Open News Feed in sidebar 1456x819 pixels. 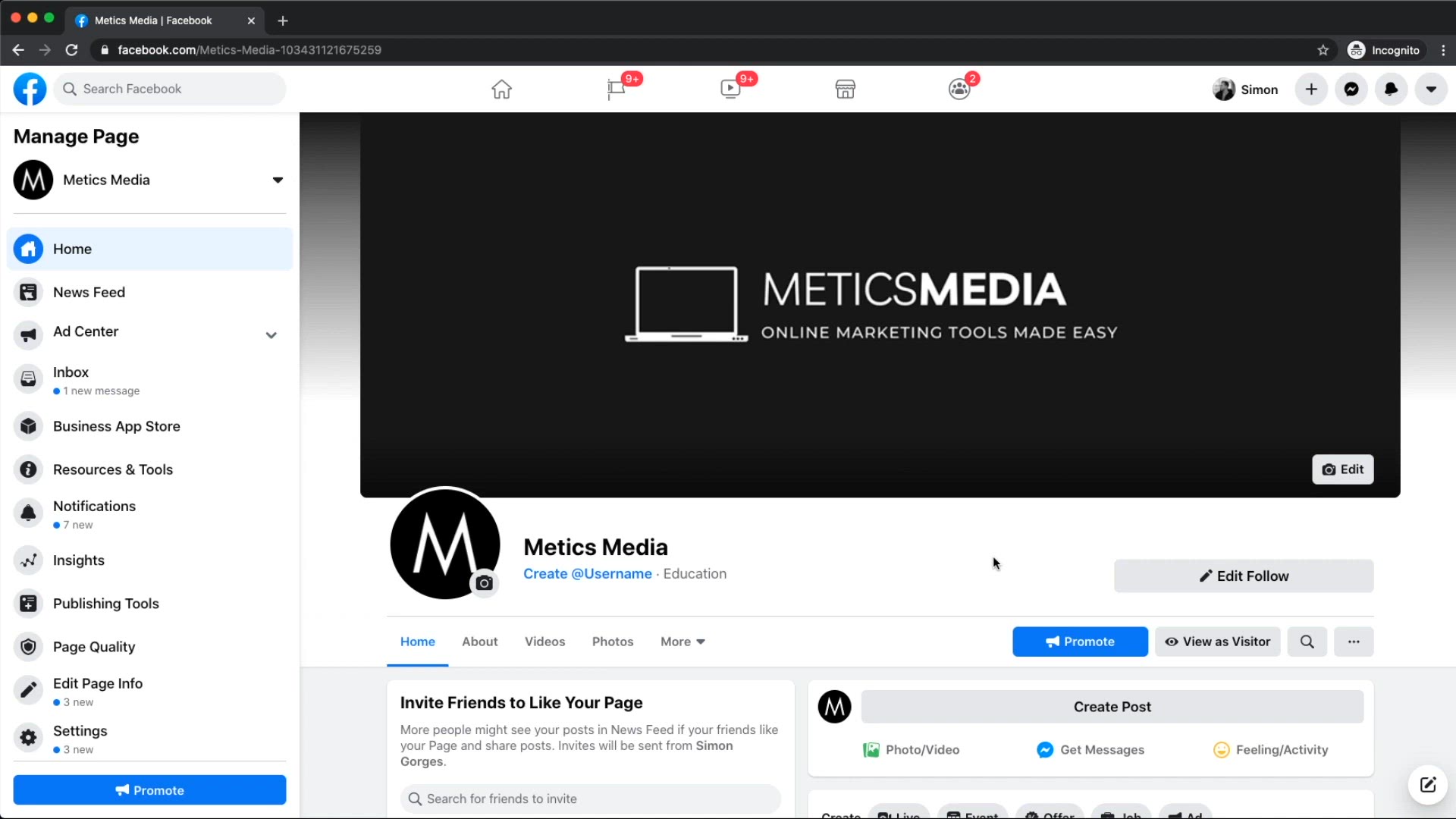coord(149,292)
